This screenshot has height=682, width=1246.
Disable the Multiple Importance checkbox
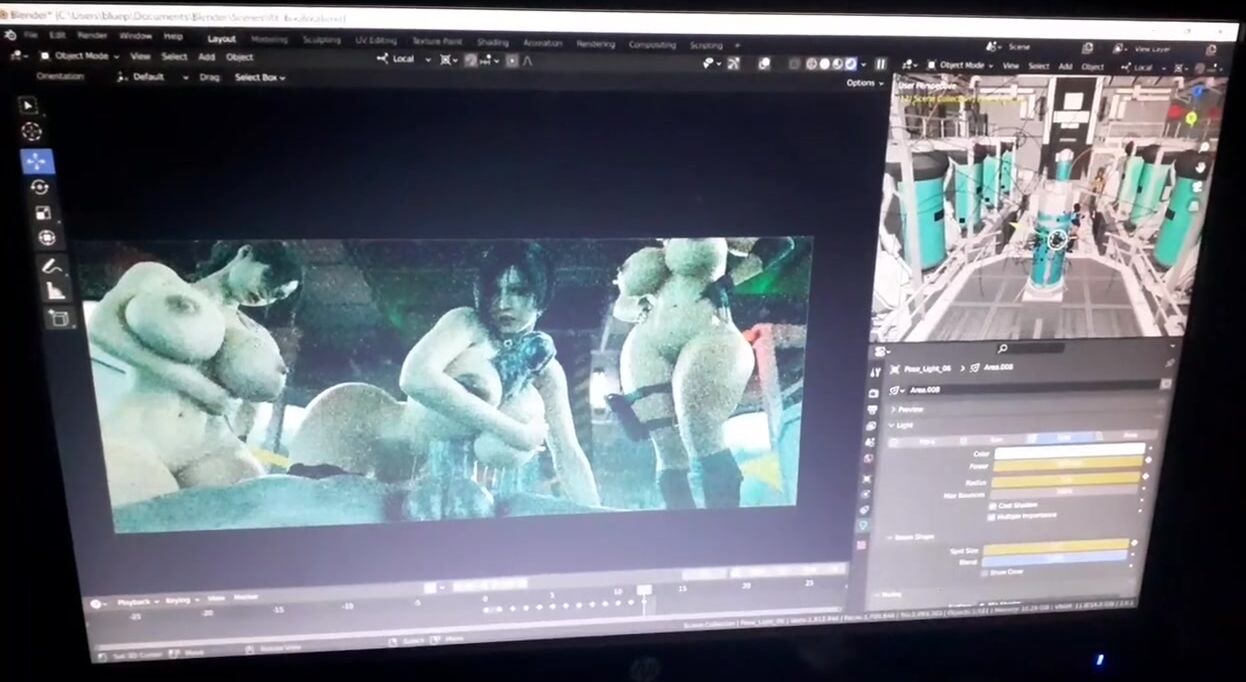point(990,516)
